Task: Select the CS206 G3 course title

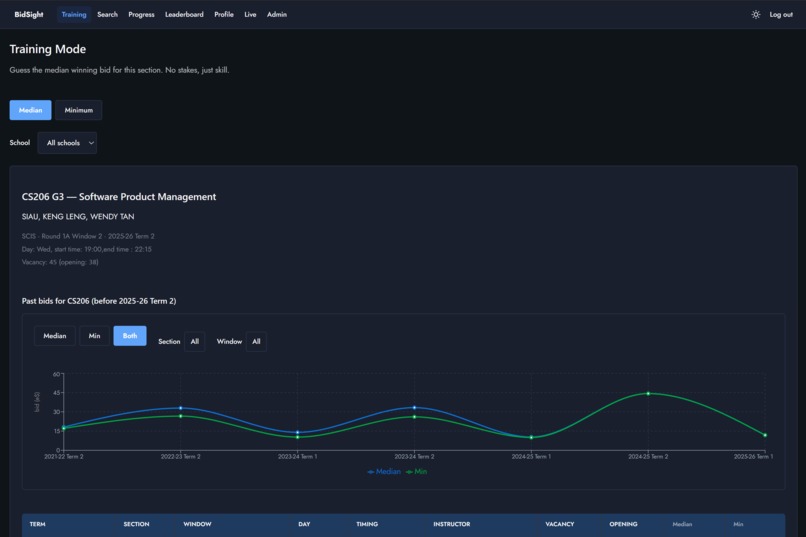Action: pos(119,197)
